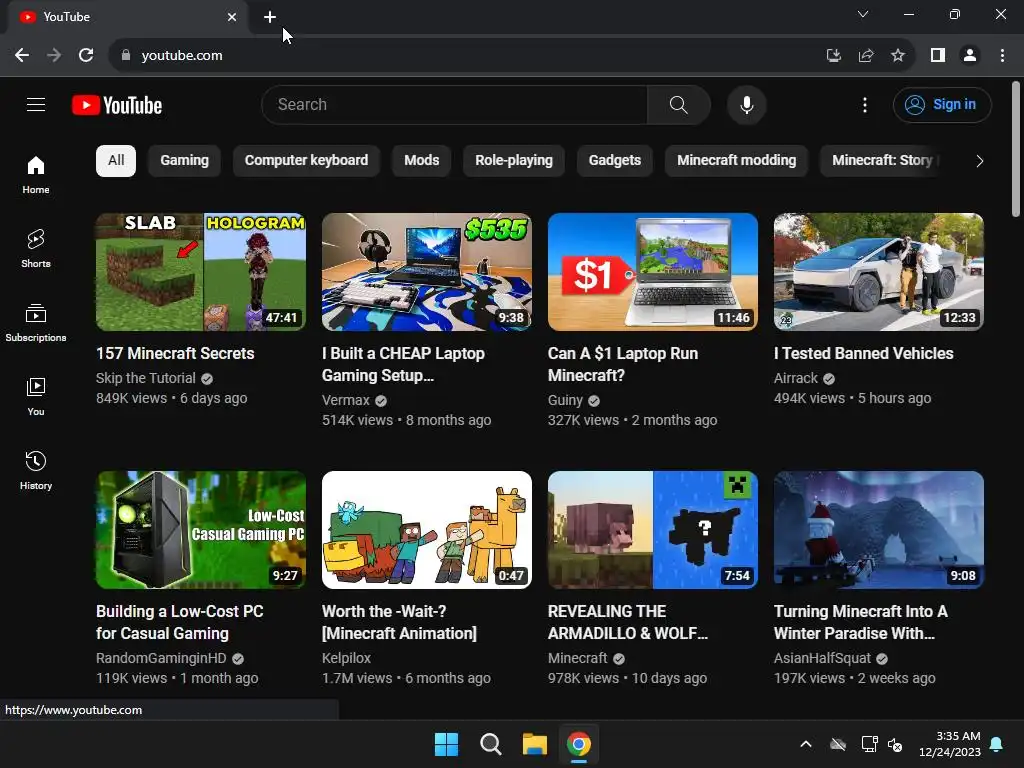The width and height of the screenshot is (1024, 768).
Task: Visit Vermax channel link
Action: (345, 400)
